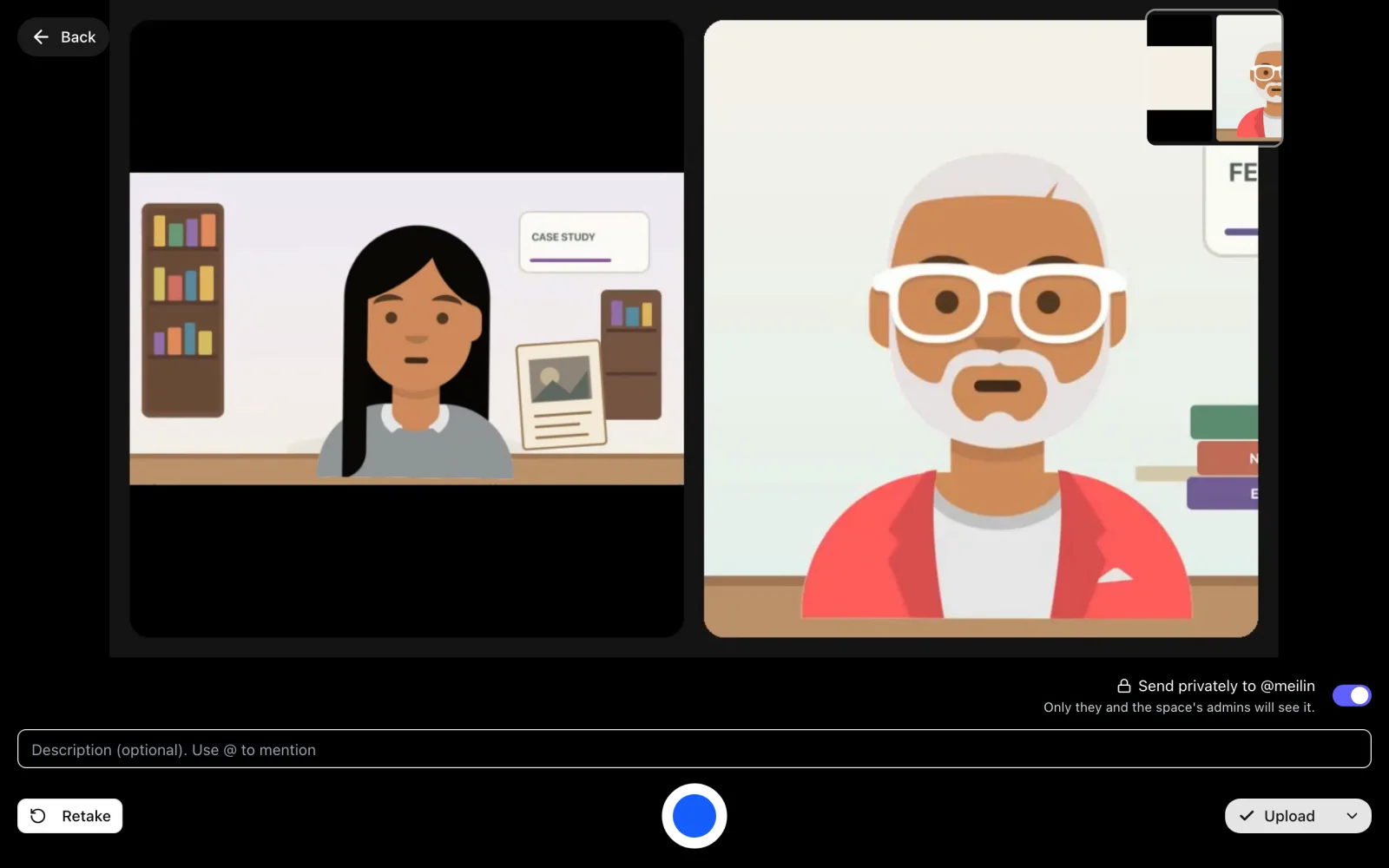
Task: Click the lock icon beside Send privately
Action: tap(1124, 686)
